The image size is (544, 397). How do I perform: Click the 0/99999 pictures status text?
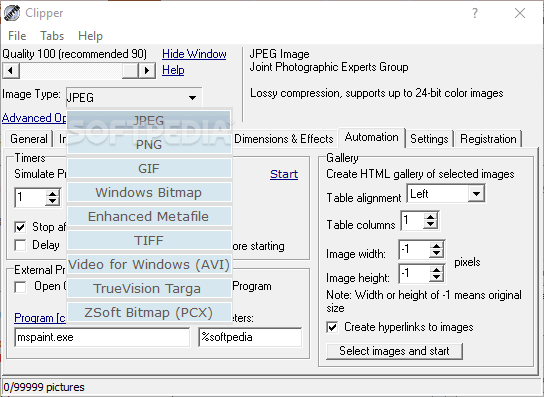click(44, 387)
